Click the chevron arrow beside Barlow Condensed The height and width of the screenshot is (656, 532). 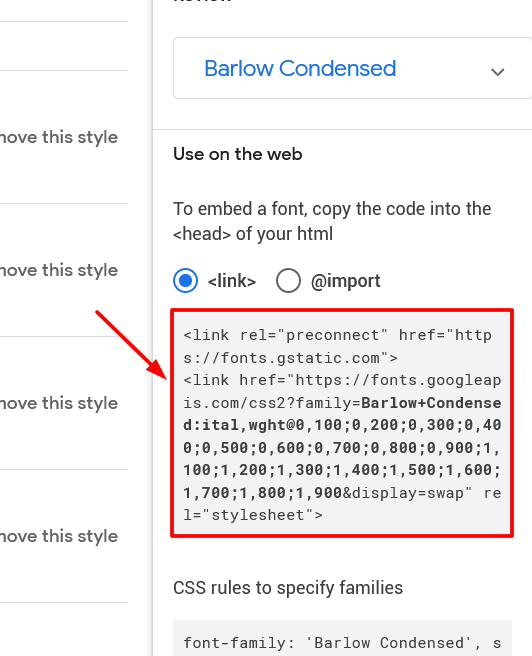click(497, 72)
